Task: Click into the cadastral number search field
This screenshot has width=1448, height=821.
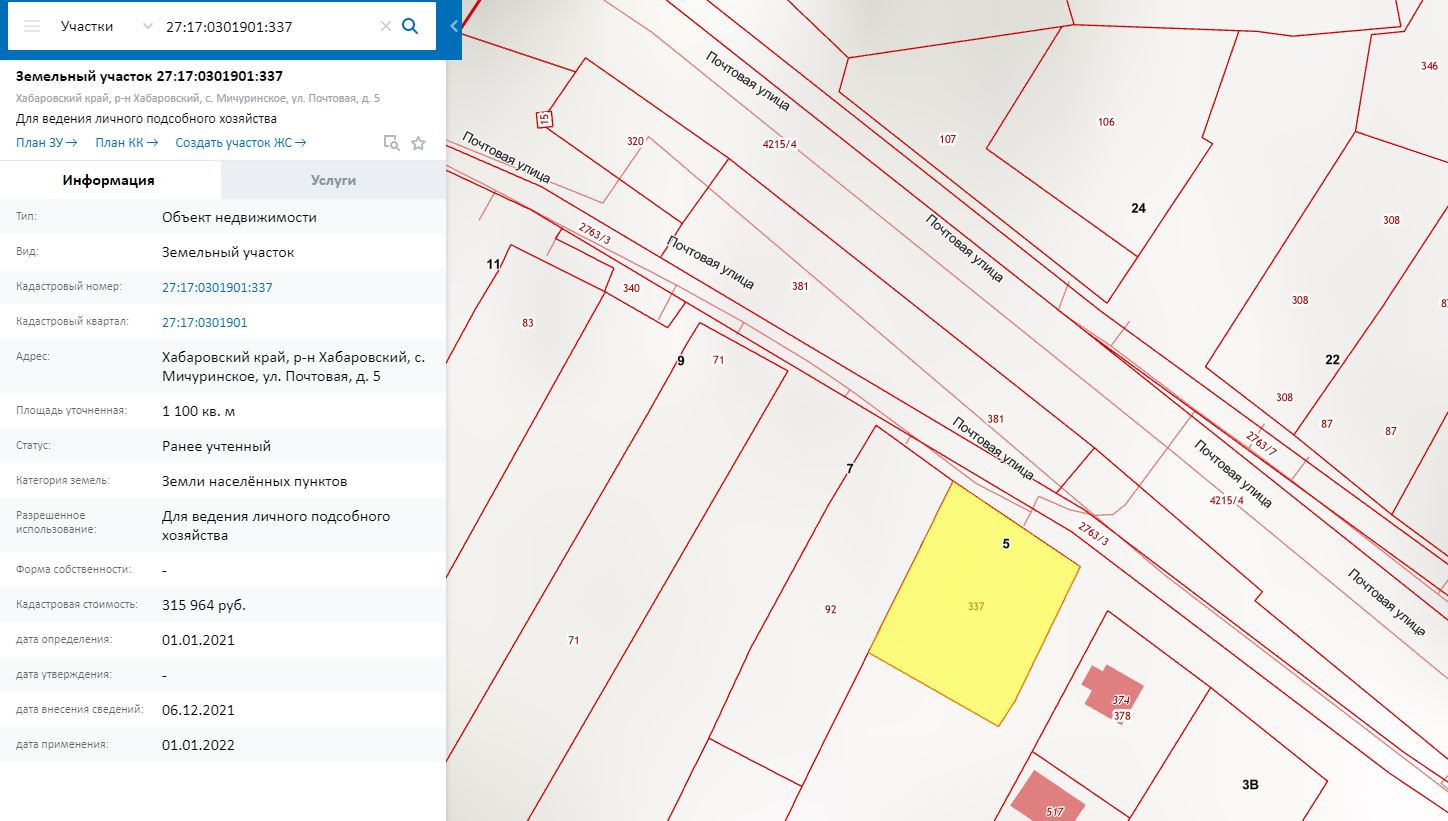Action: click(265, 26)
